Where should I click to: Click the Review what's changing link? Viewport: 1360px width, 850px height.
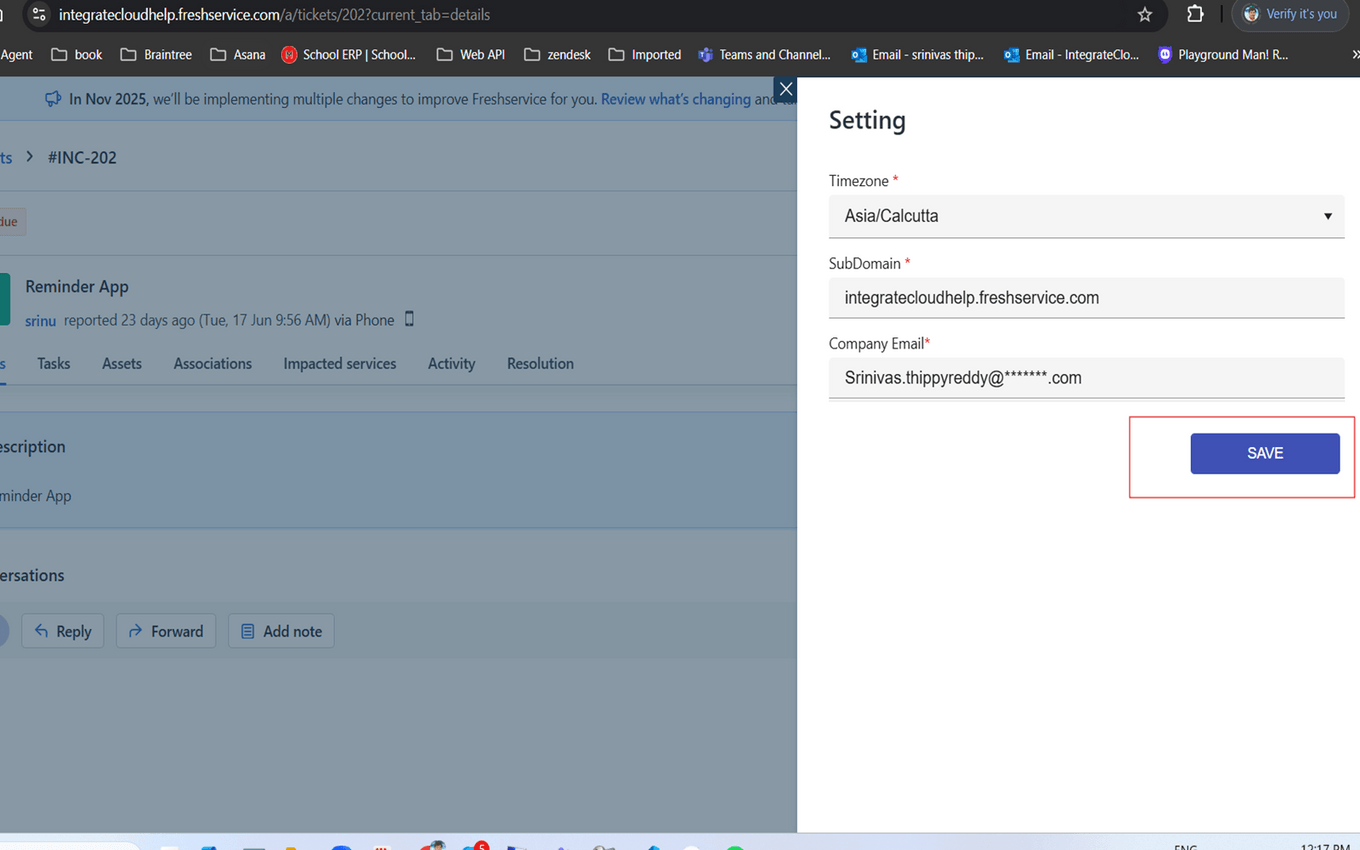[676, 100]
